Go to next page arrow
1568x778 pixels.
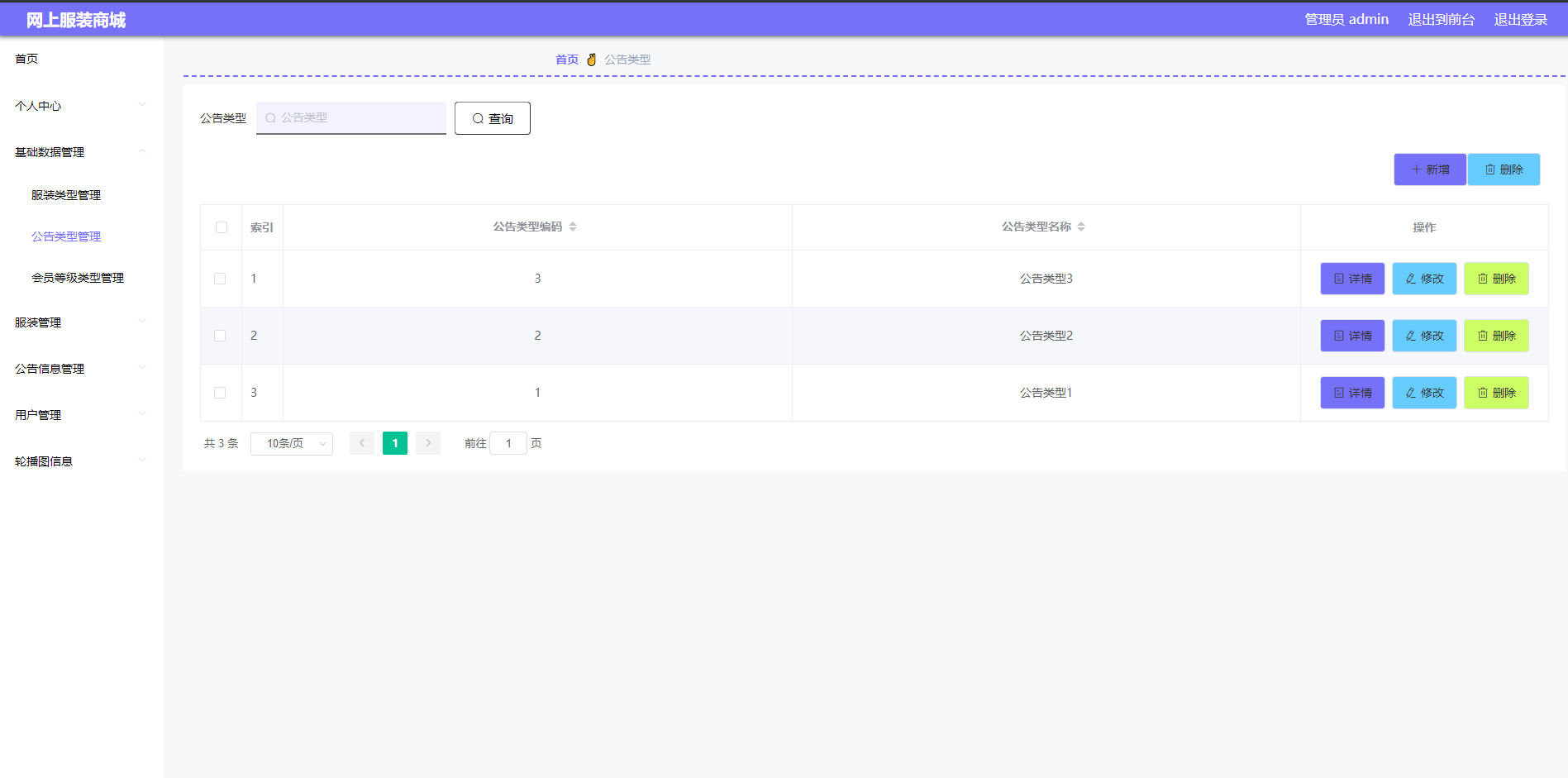pyautogui.click(x=428, y=443)
